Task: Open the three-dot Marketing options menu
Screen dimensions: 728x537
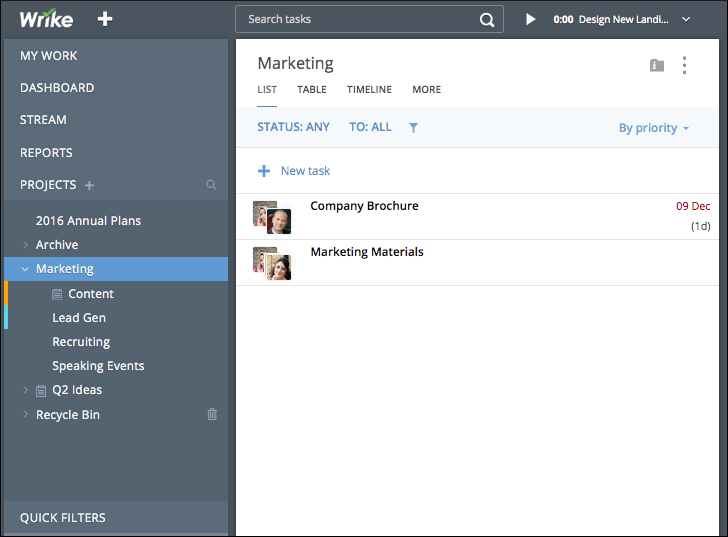Action: (x=685, y=65)
